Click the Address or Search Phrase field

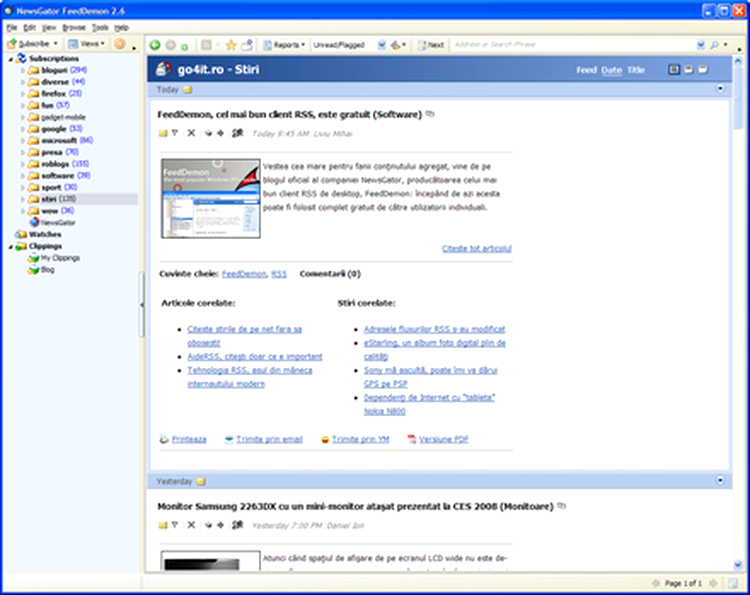[x=573, y=45]
